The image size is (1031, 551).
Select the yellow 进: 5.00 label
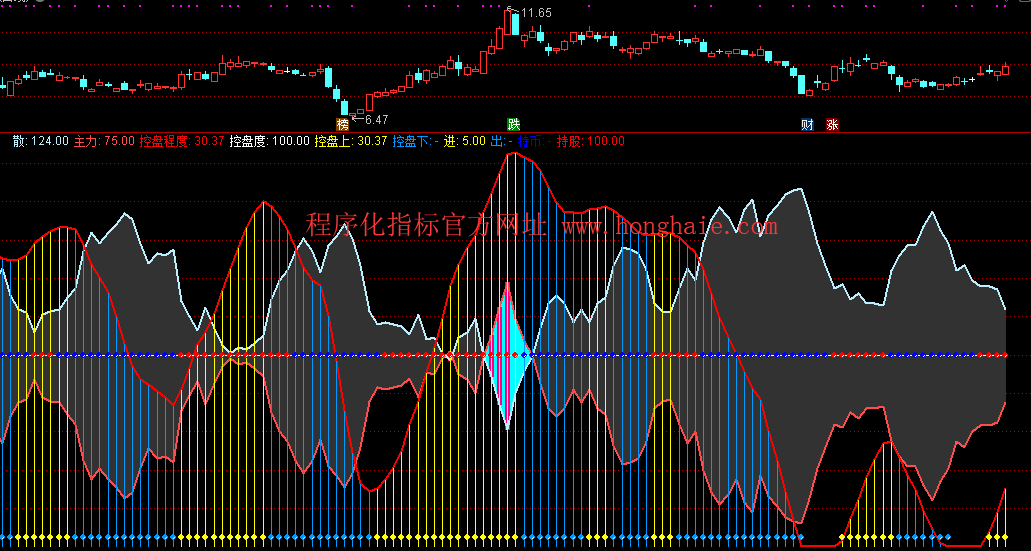tap(464, 141)
